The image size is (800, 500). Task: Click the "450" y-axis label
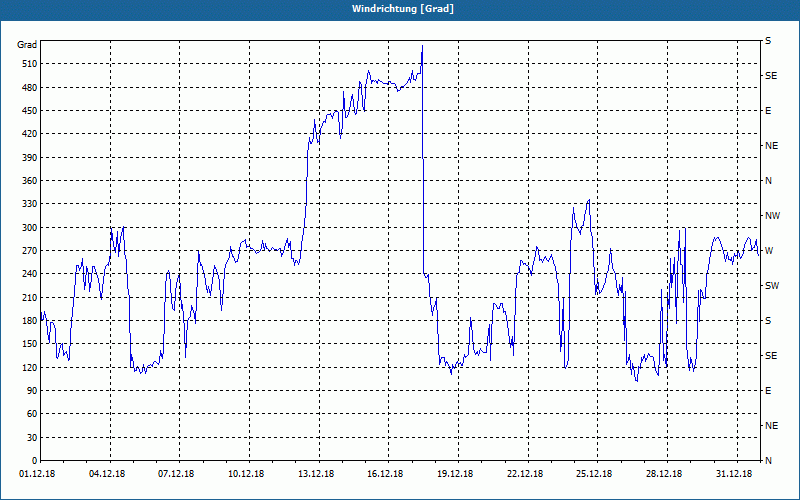click(x=30, y=111)
